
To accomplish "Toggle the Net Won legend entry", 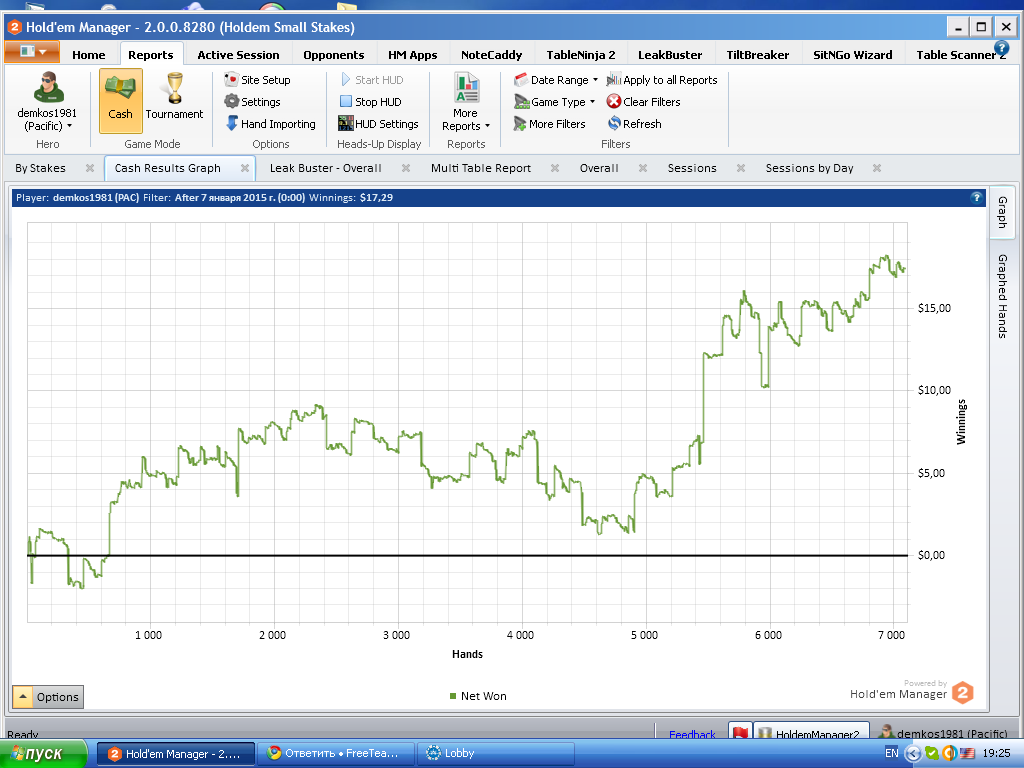I will pyautogui.click(x=478, y=696).
